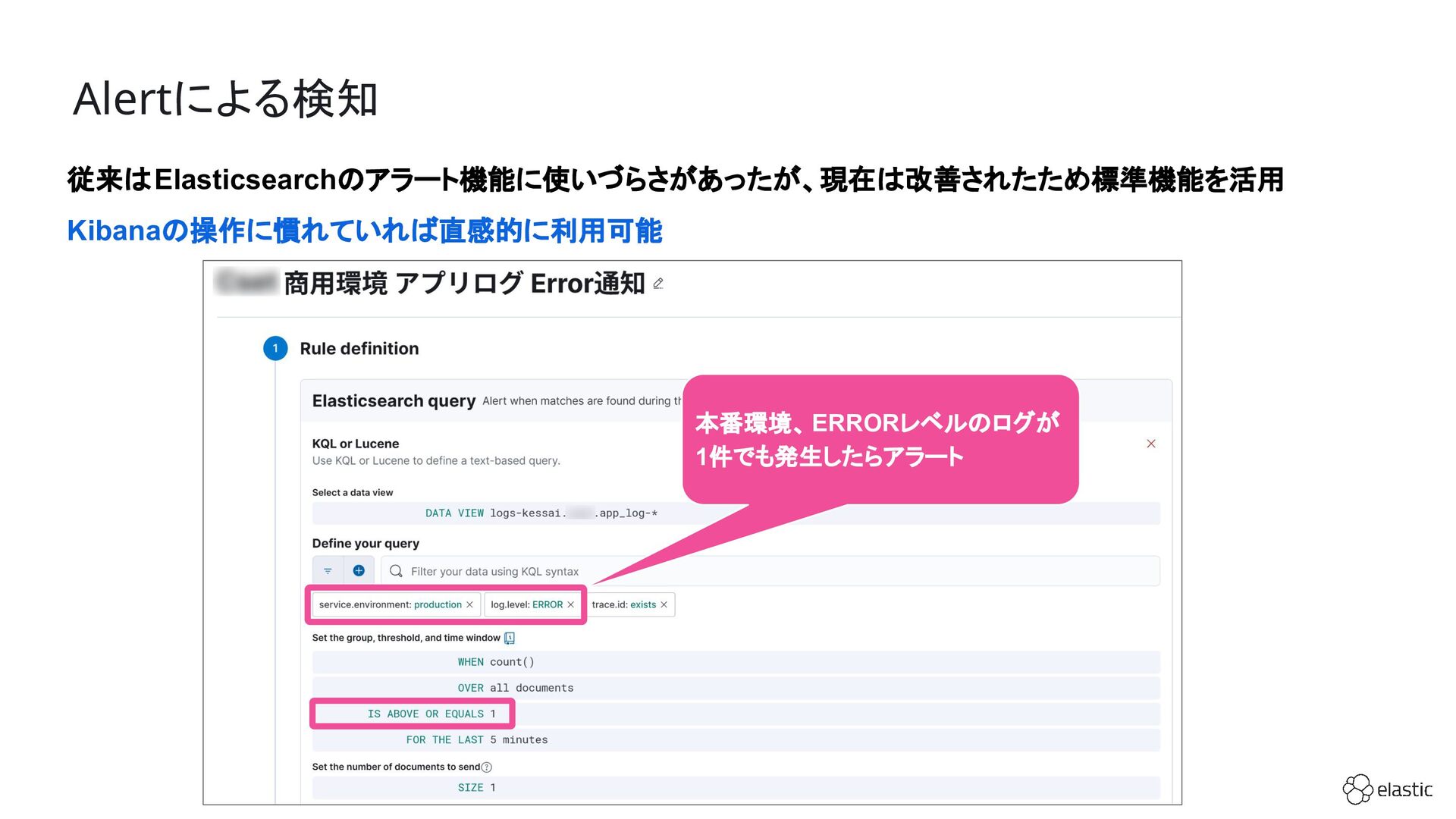Remove the trace.id exists filter
The height and width of the screenshot is (819, 1456).
[x=664, y=604]
